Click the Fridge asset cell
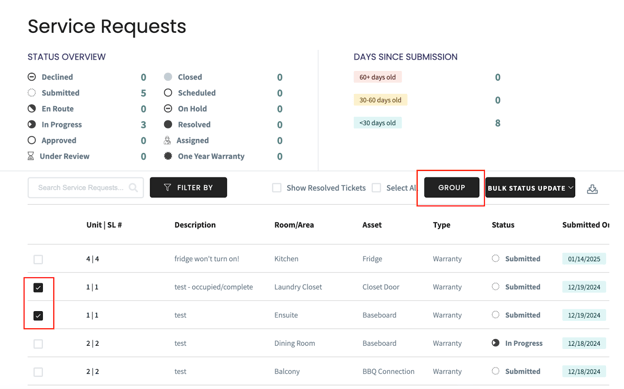This screenshot has height=389, width=624. [372, 258]
